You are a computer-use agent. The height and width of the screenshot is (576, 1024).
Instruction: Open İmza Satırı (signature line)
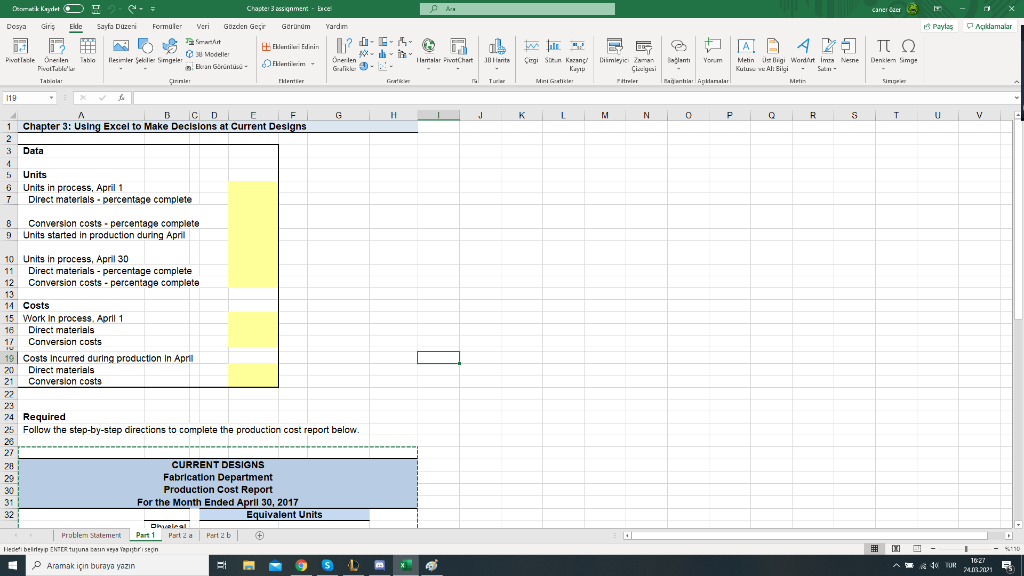click(827, 54)
